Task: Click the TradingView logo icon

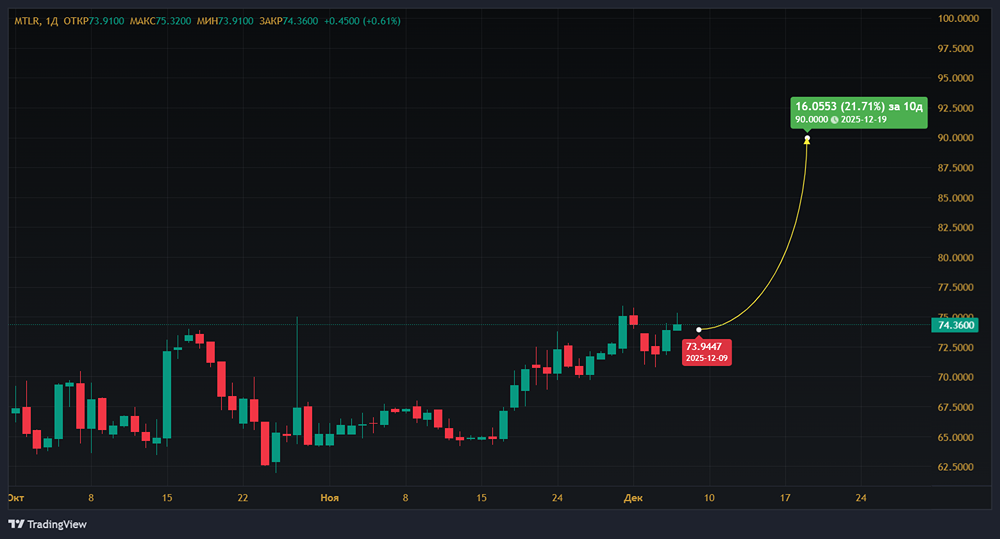Action: [x=16, y=524]
